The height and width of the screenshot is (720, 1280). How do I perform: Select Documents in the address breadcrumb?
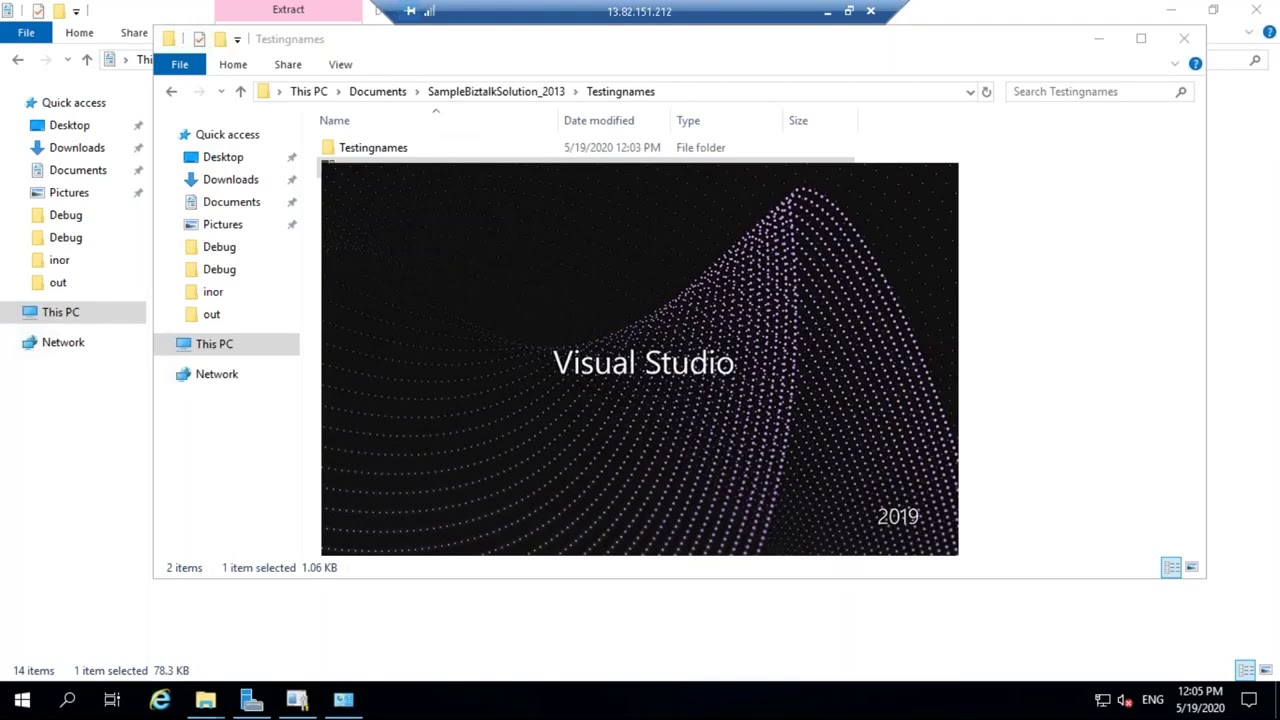coord(377,91)
